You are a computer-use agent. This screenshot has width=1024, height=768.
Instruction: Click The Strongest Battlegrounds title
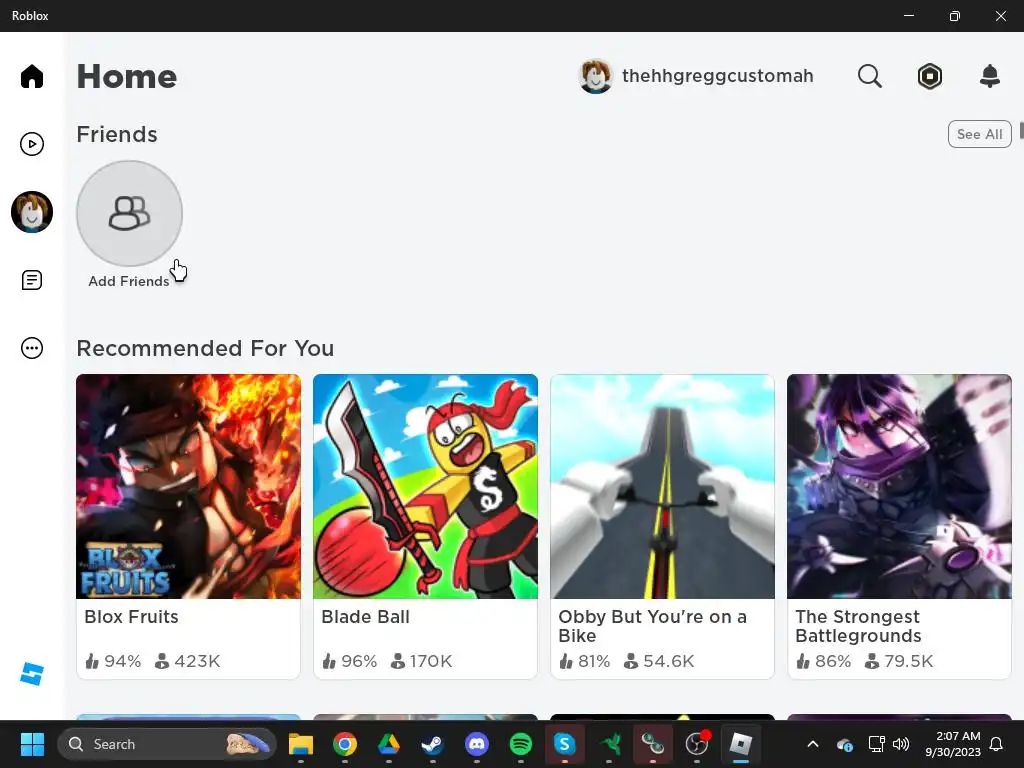858,626
